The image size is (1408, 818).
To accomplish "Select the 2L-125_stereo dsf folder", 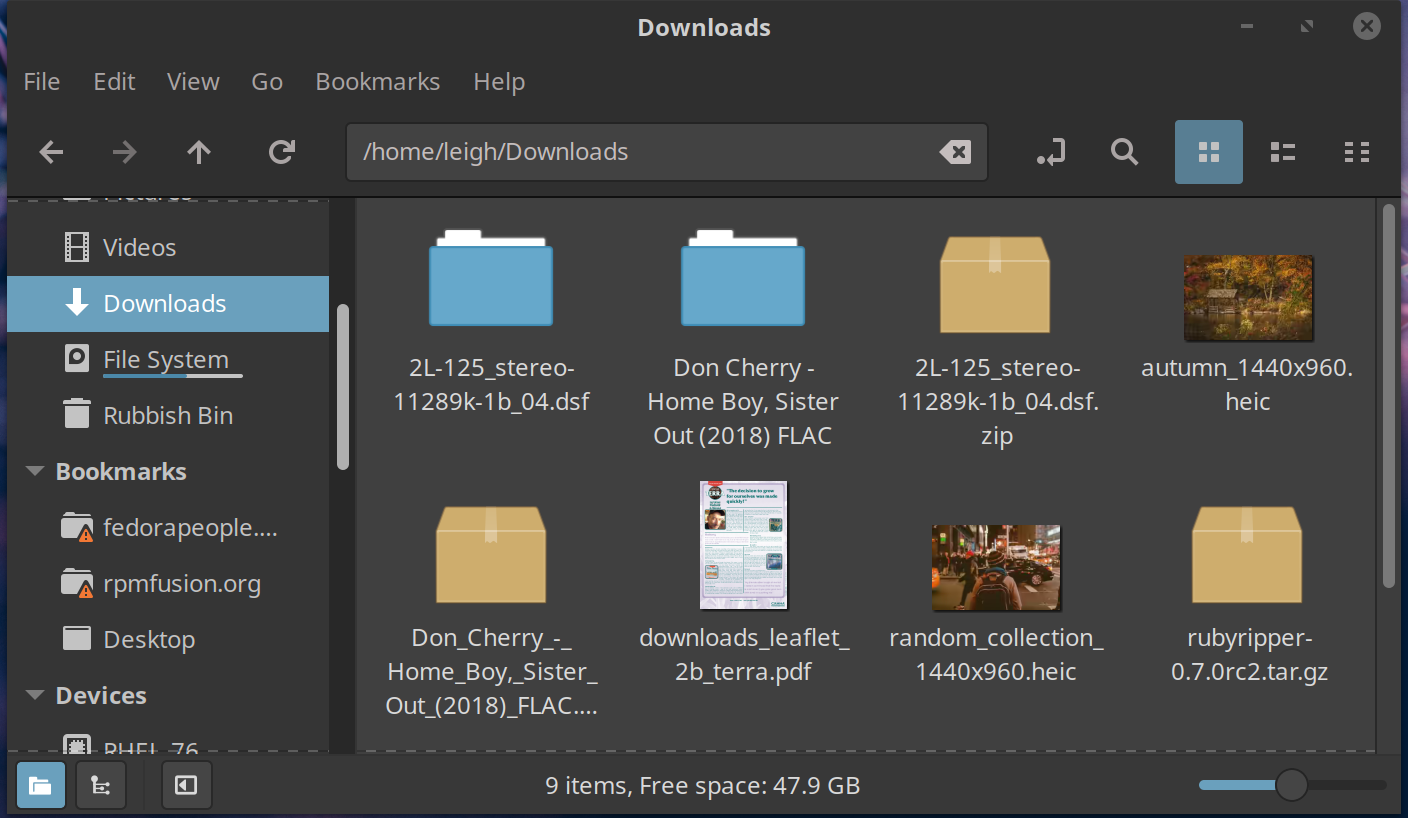I will (491, 278).
